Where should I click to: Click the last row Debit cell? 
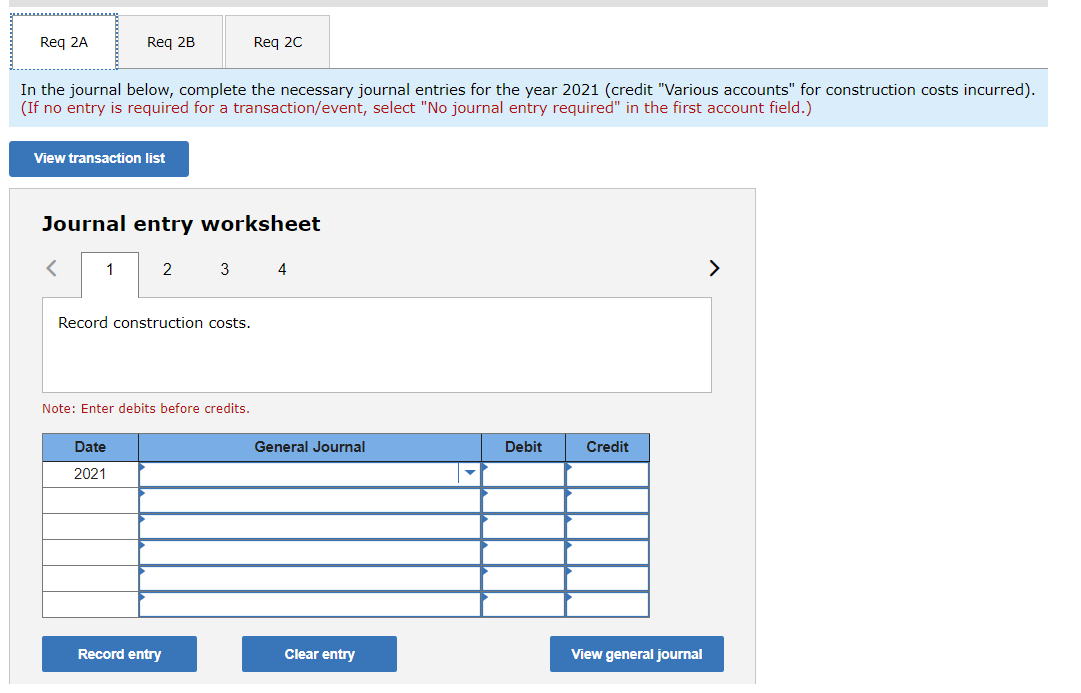point(523,604)
